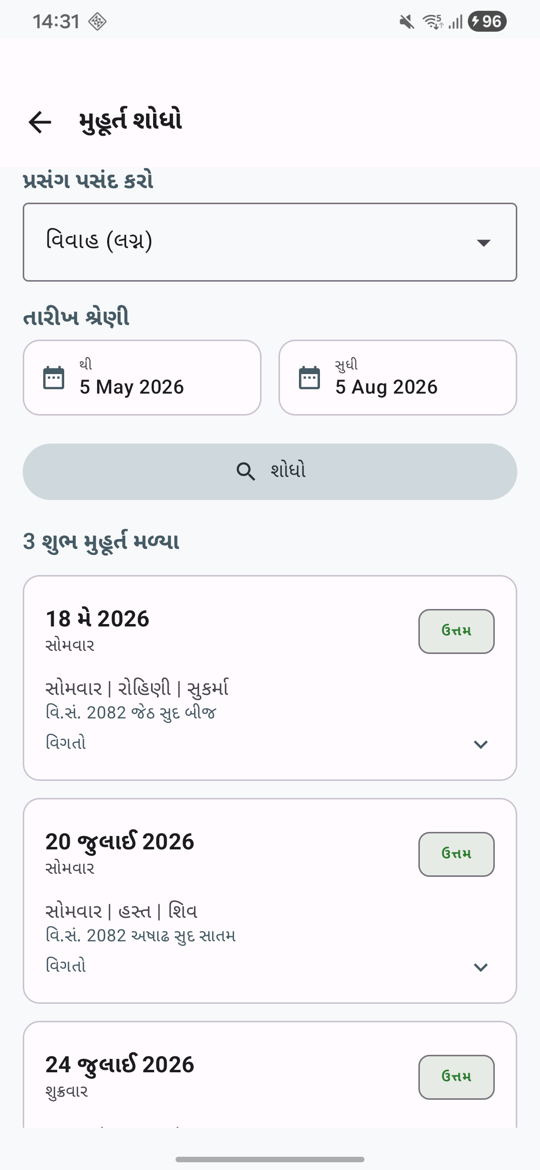Tap ઉત્તમ badge on 18 મે 2026 card
This screenshot has width=540, height=1170.
click(x=456, y=631)
